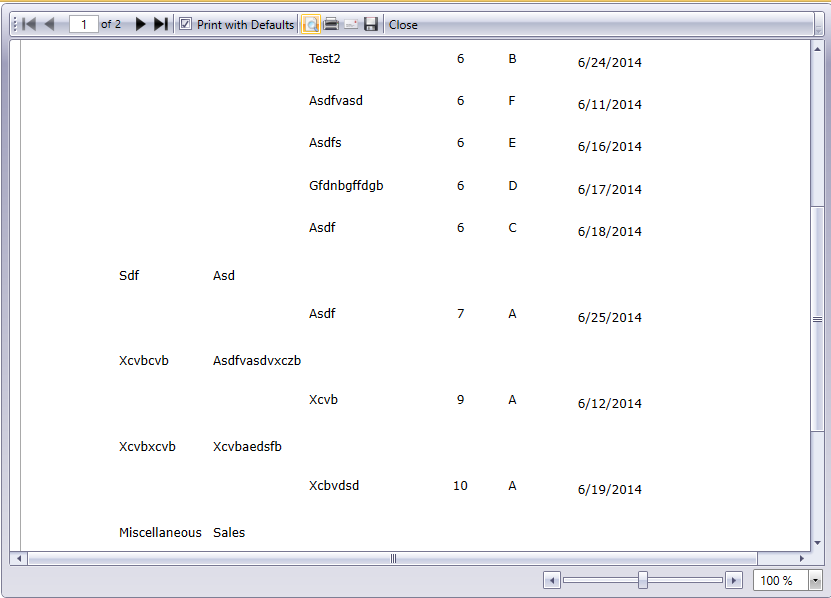This screenshot has height=598, width=831.
Task: Click the floppy disk save icon
Action: 371,24
